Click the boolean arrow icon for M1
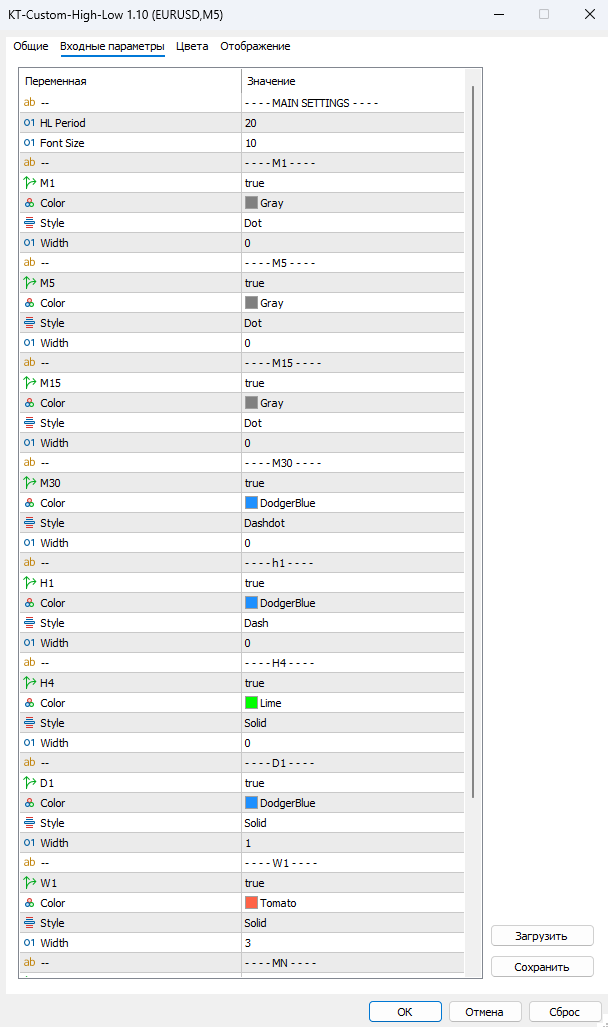 click(x=29, y=183)
